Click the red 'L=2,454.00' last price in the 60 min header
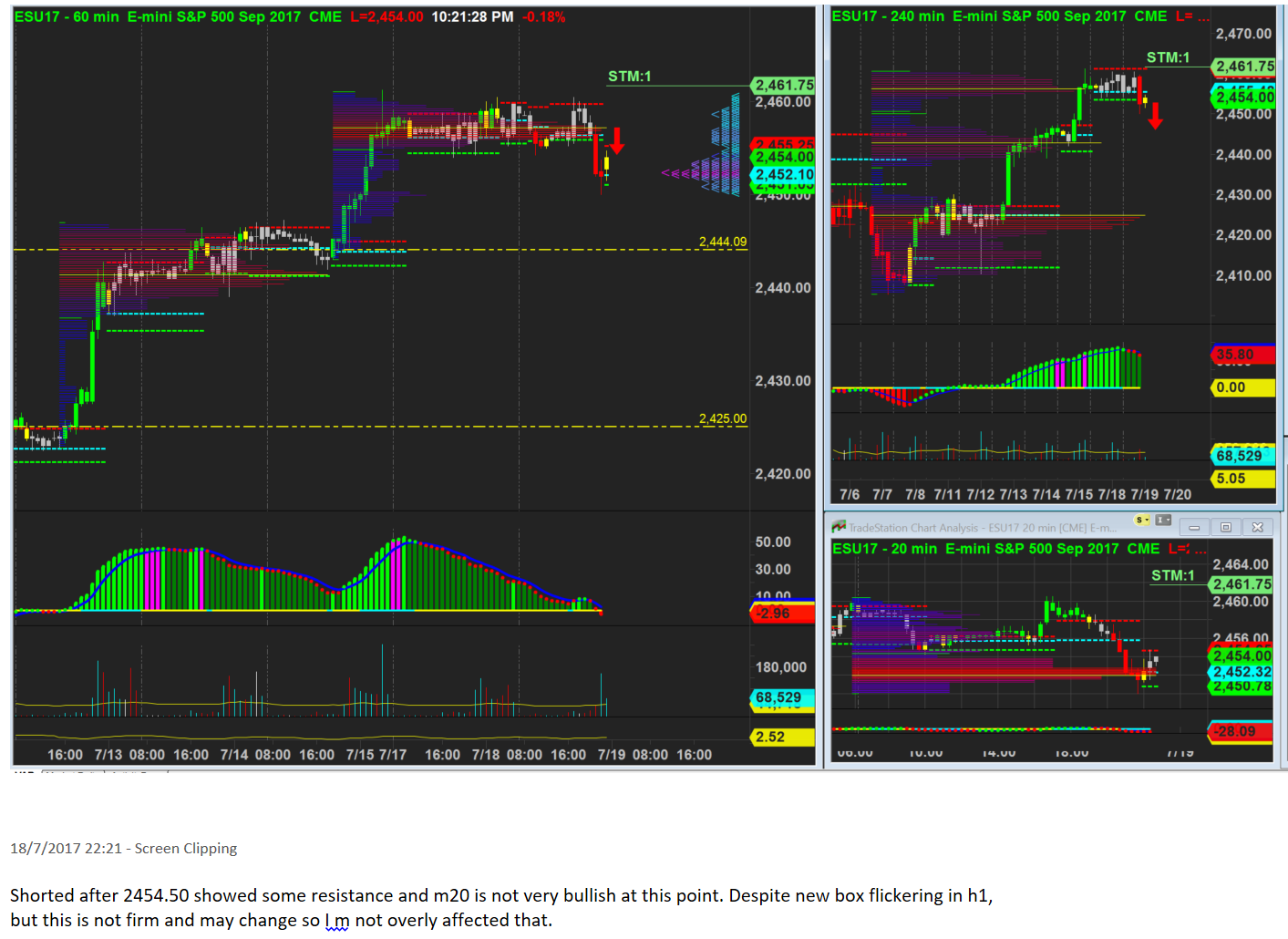 [x=386, y=16]
